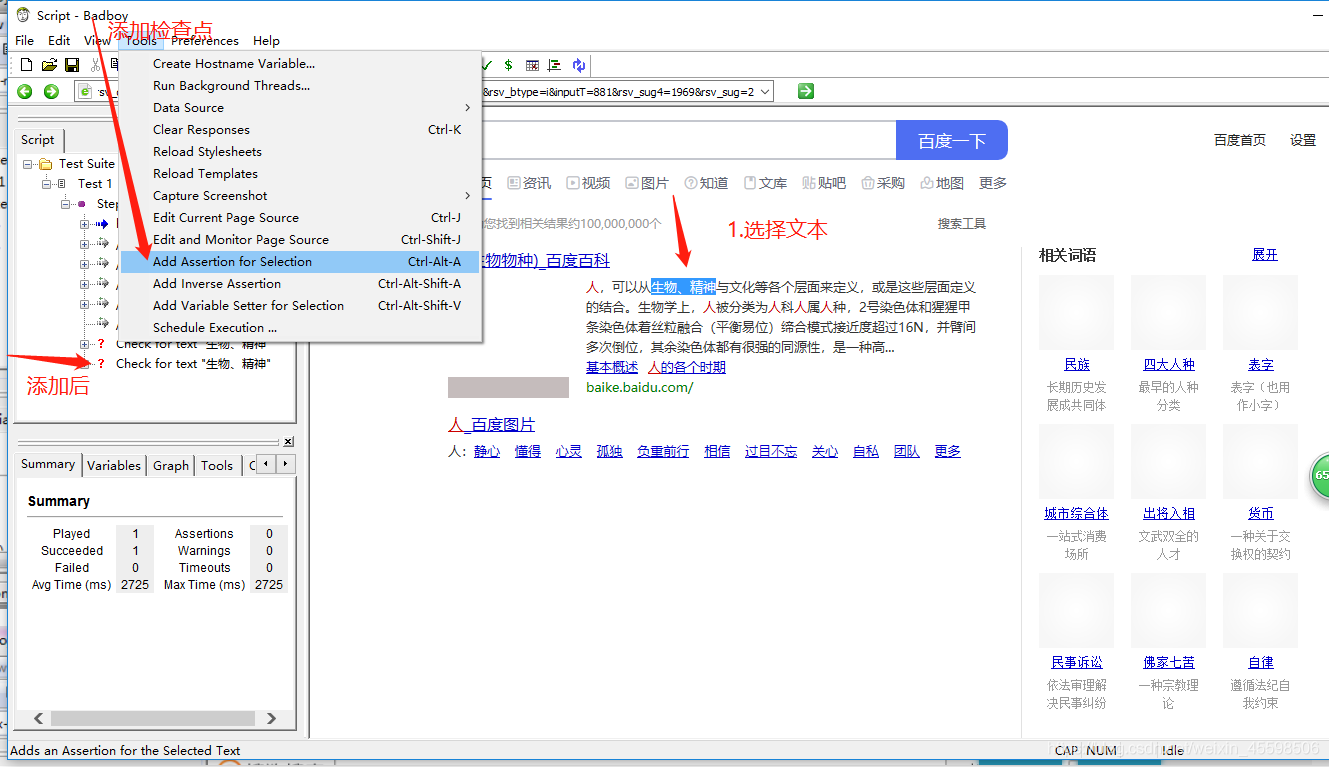Choose Clear Responses menu item
This screenshot has height=767, width=1329.
coord(302,130)
